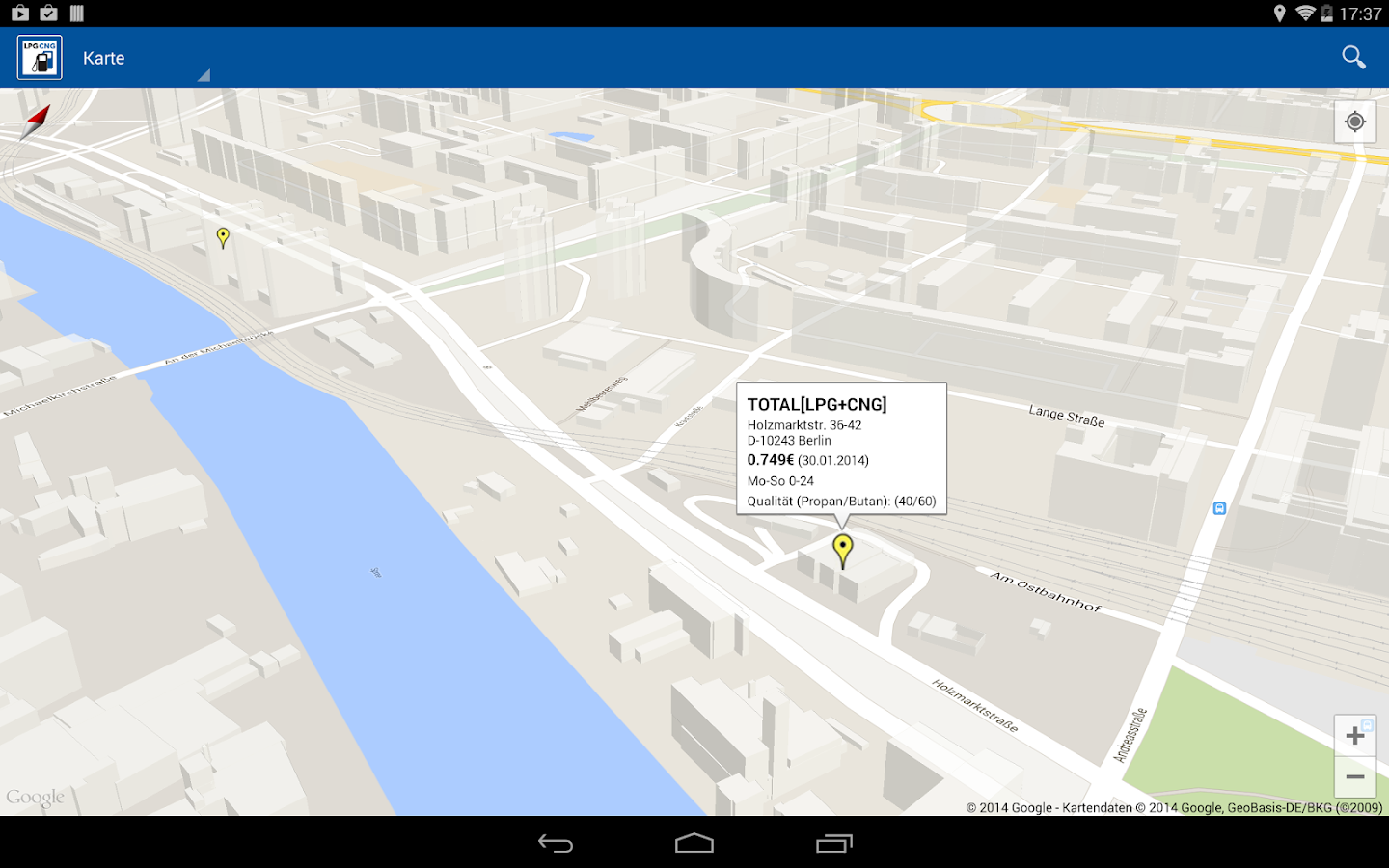Open the recent apps button
Screen dimensions: 1389x868
click(x=834, y=844)
